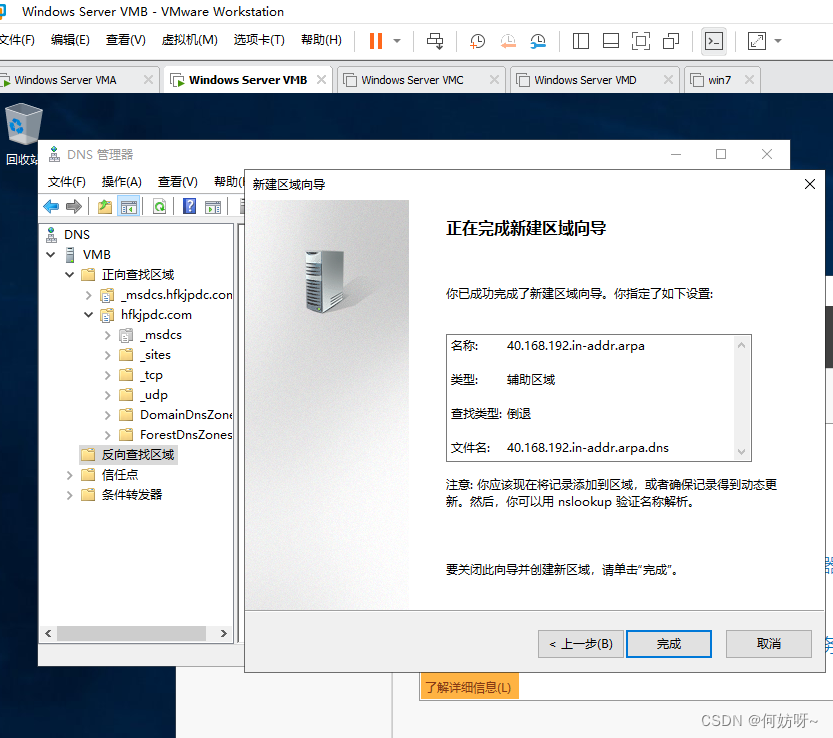Open the 操作(A) menu in DNS Manager

[x=121, y=182]
